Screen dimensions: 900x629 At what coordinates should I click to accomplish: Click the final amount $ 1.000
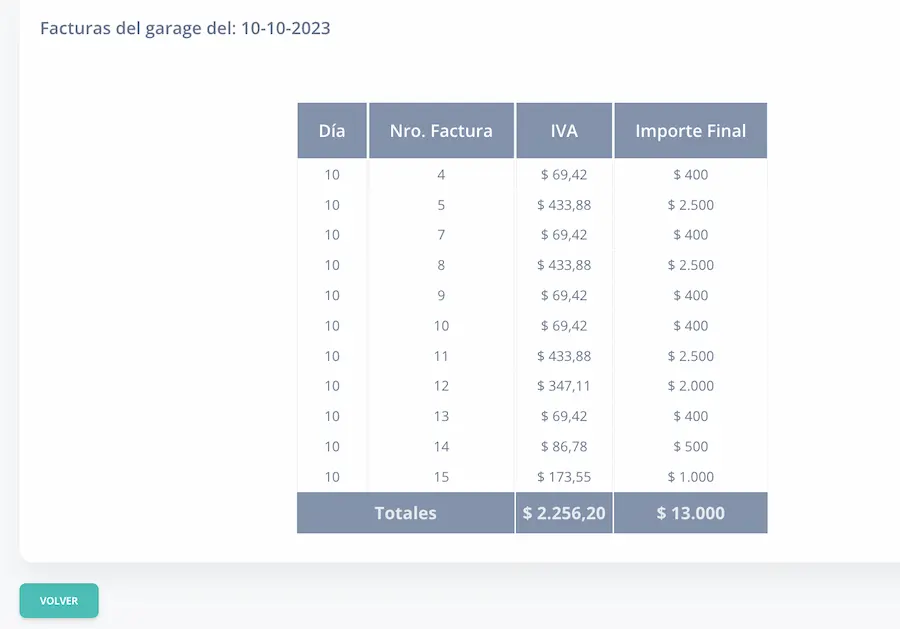click(x=690, y=477)
